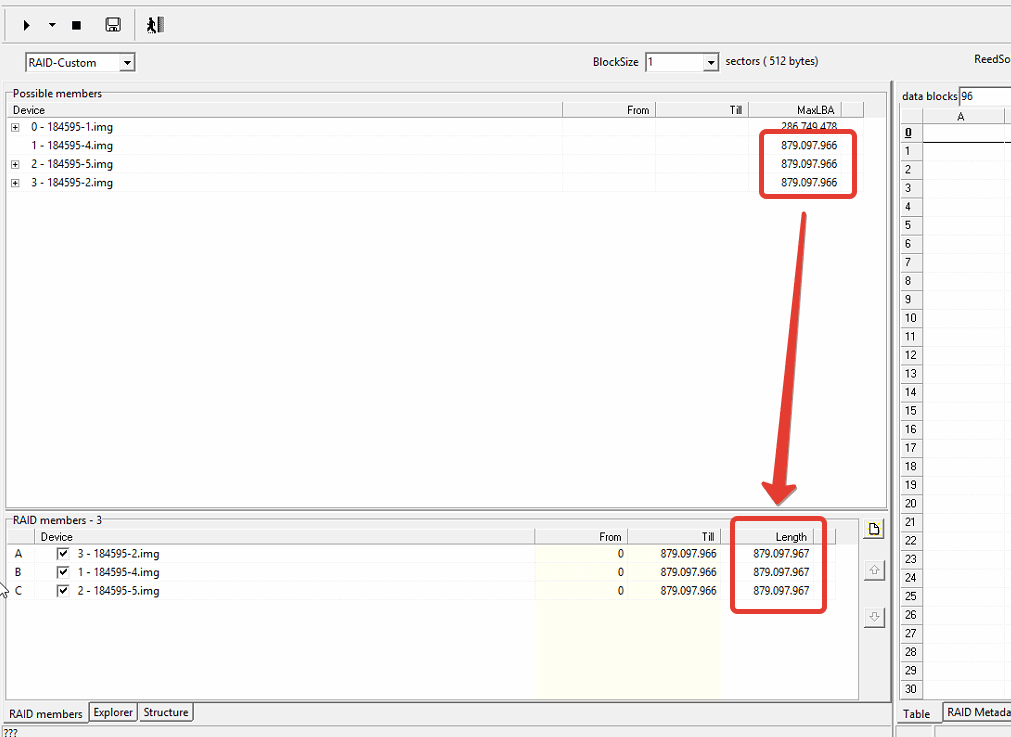Image resolution: width=1011 pixels, height=737 pixels.
Task: Click the Device column header in Possible members
Action: 284,110
